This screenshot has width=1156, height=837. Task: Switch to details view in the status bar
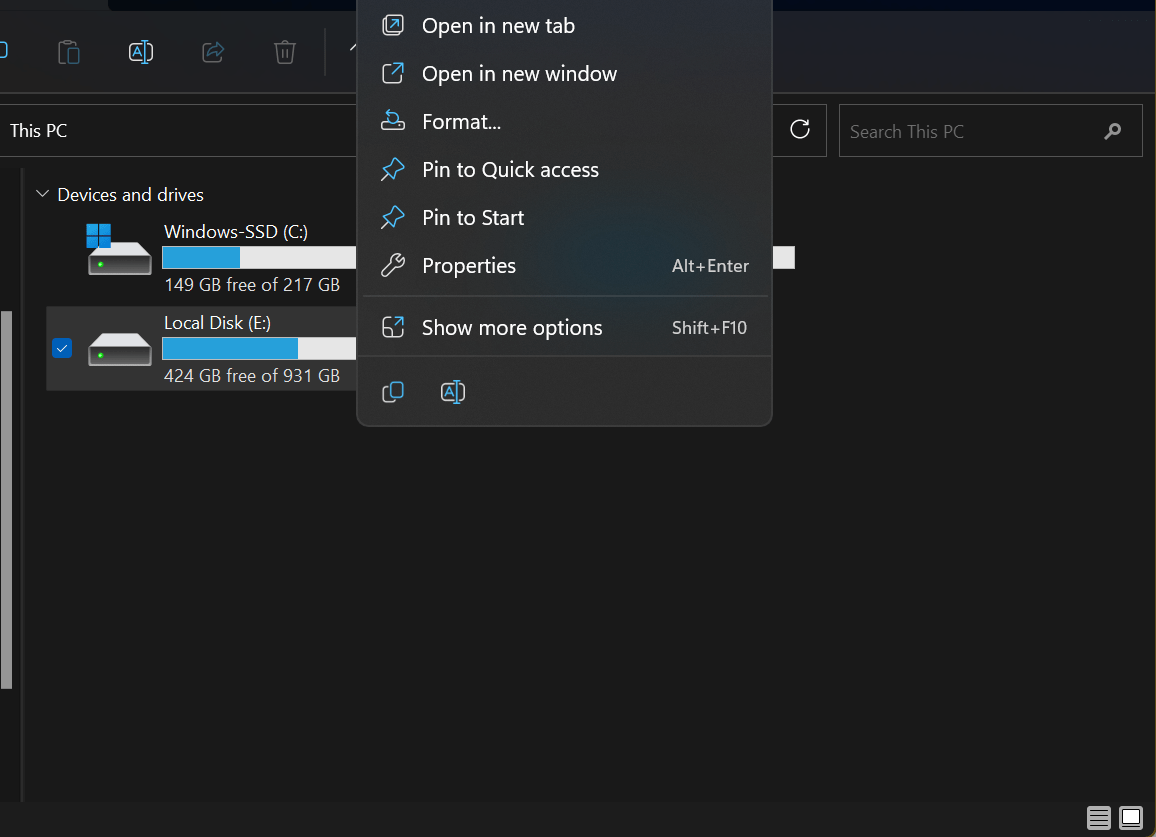[1098, 818]
